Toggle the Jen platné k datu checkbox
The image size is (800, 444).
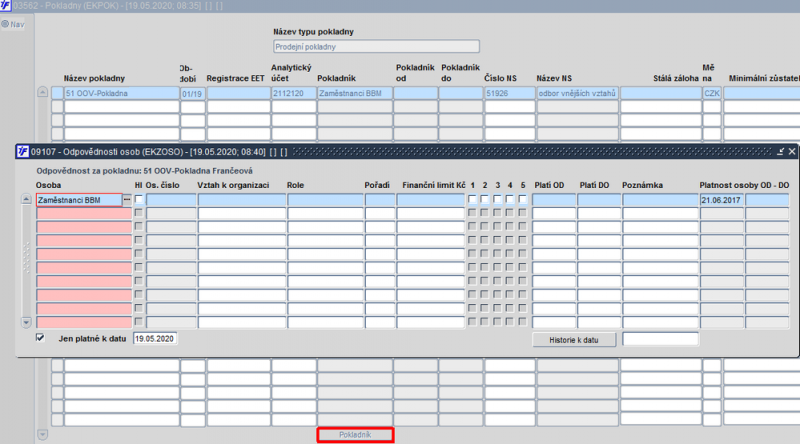[40, 338]
